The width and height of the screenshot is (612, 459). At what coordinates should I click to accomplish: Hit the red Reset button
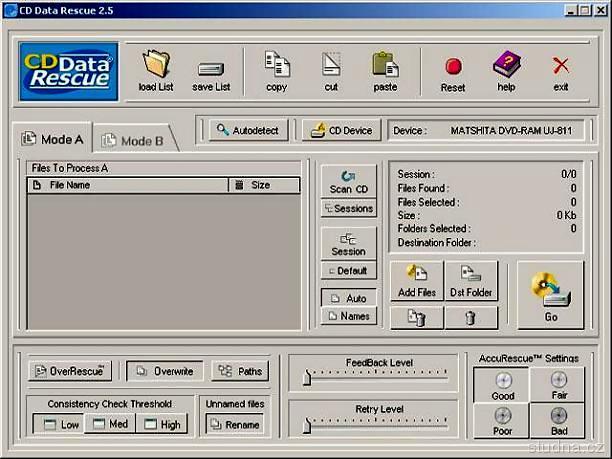453,69
